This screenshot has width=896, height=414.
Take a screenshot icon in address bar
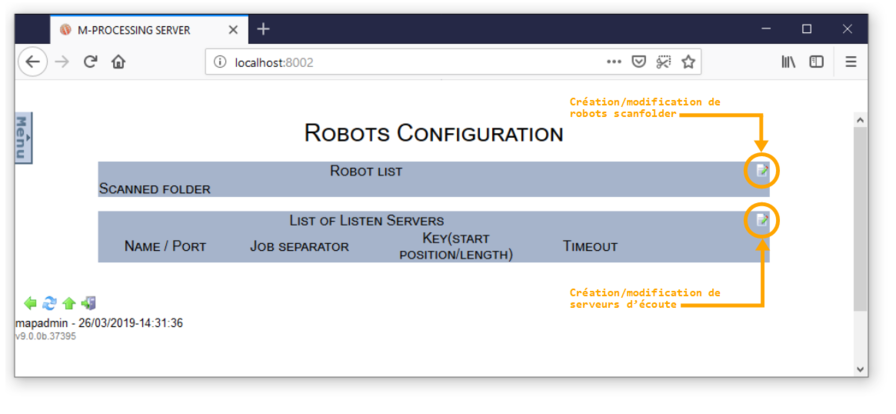(663, 62)
